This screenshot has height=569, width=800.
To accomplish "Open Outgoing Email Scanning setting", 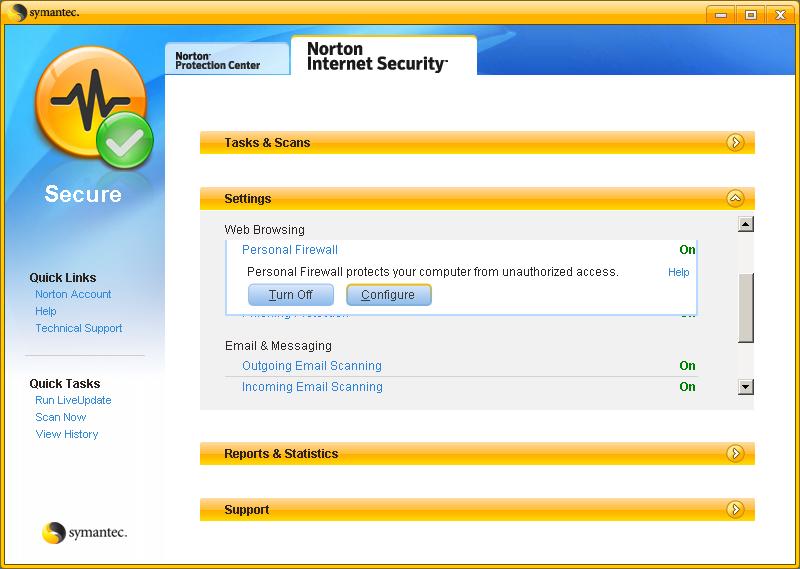I will pos(312,366).
